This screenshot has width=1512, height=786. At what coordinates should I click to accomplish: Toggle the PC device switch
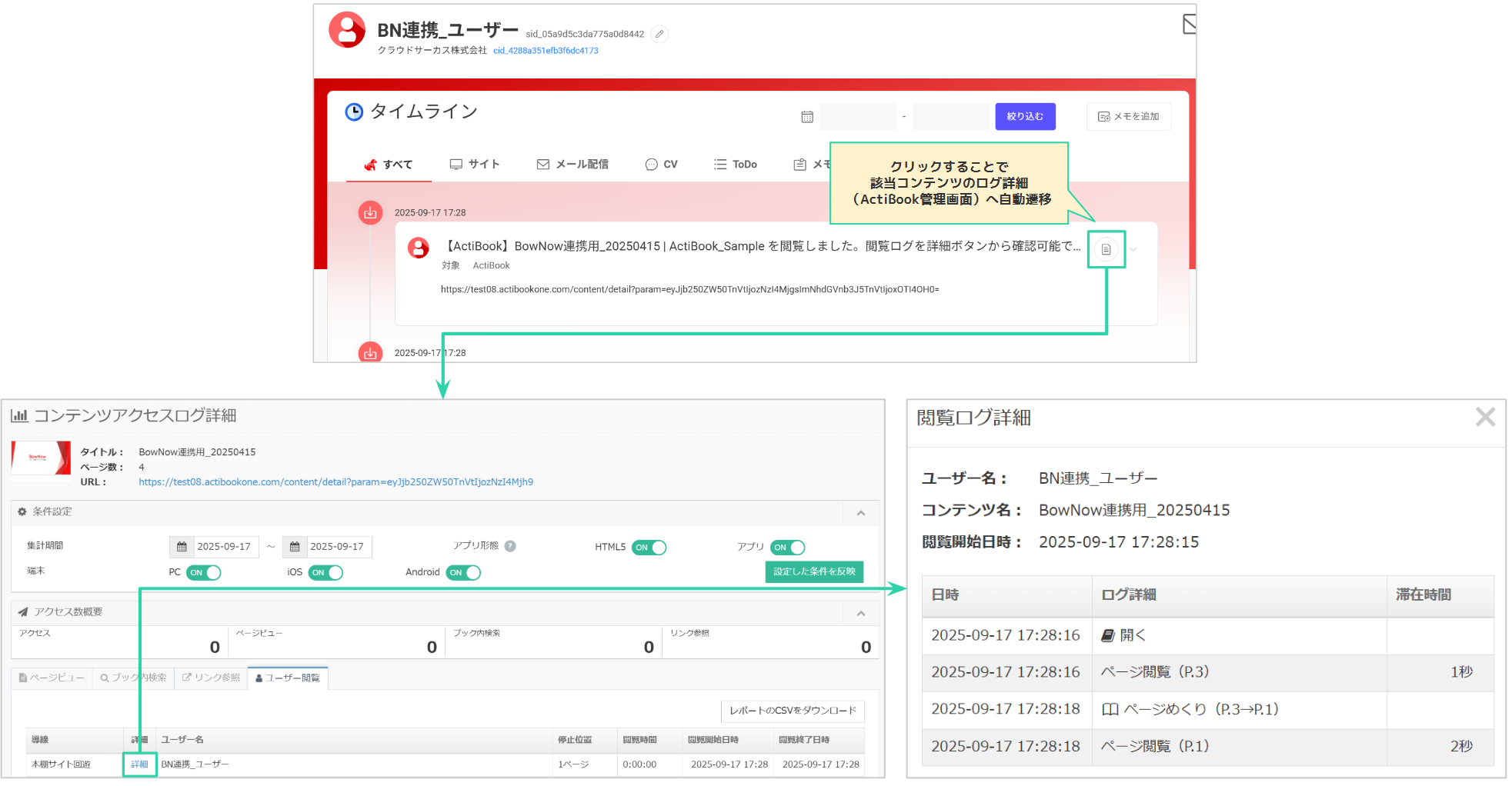[203, 573]
